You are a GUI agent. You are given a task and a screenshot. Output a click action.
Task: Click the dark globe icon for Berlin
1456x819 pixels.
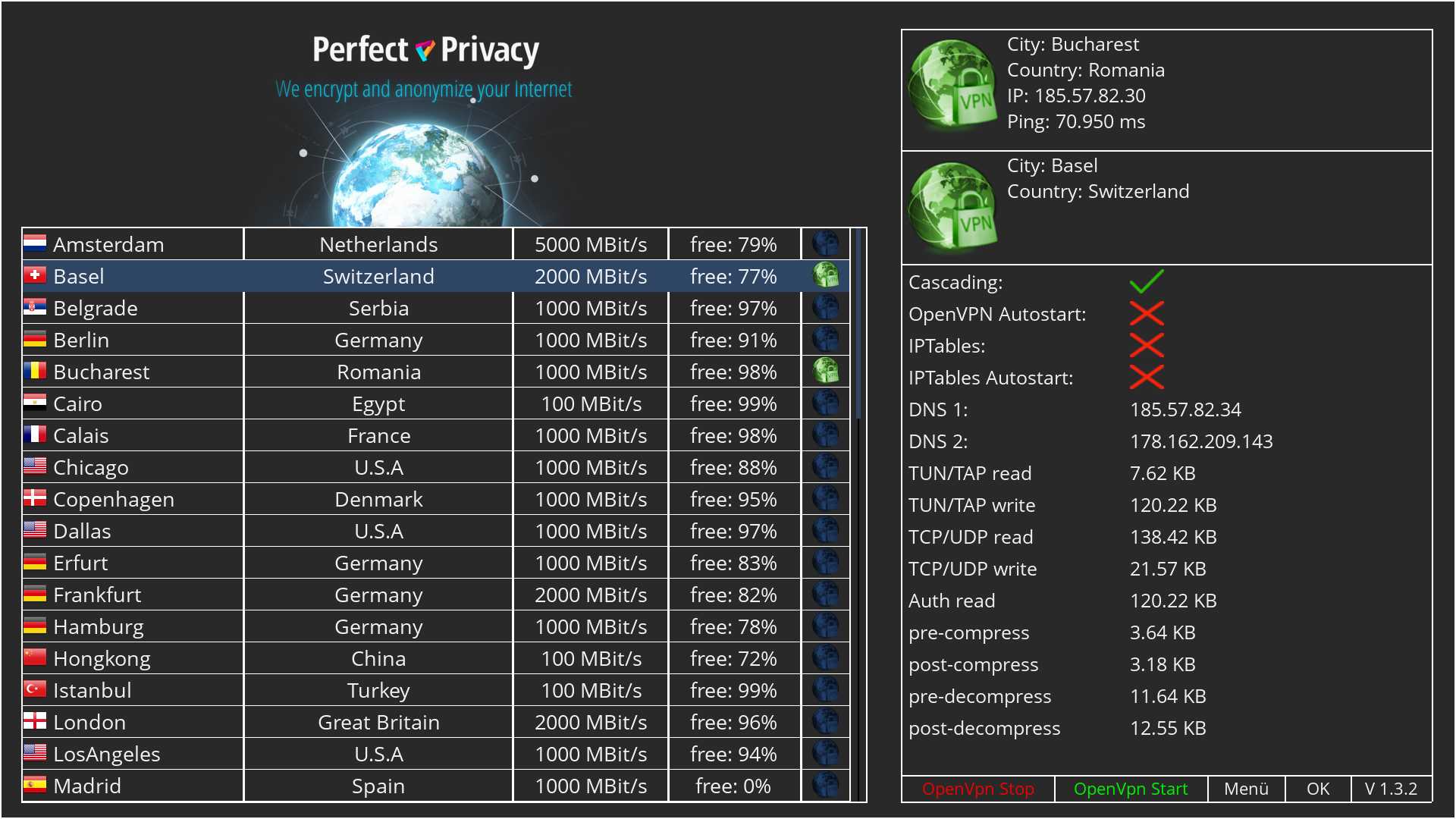click(x=825, y=339)
